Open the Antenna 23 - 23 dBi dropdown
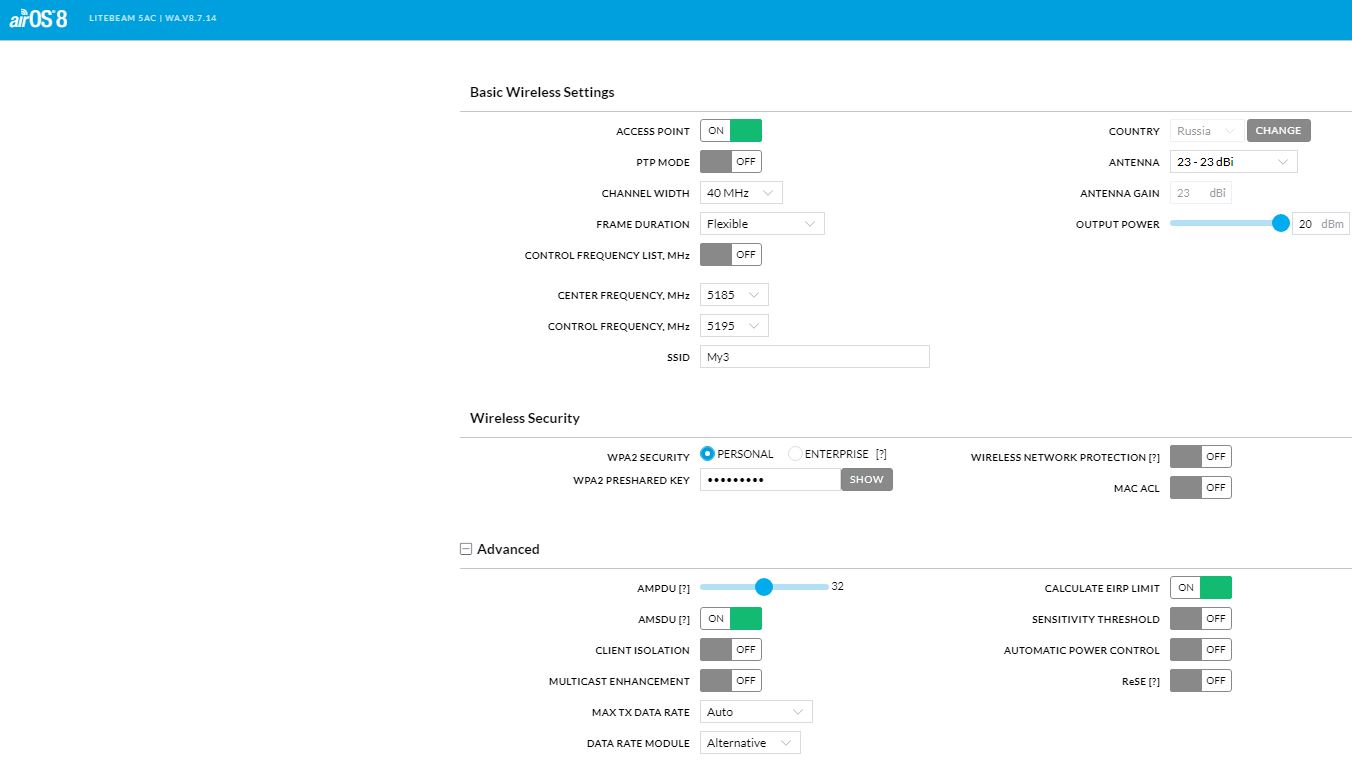Screen dimensions: 1352x780 click(1234, 162)
